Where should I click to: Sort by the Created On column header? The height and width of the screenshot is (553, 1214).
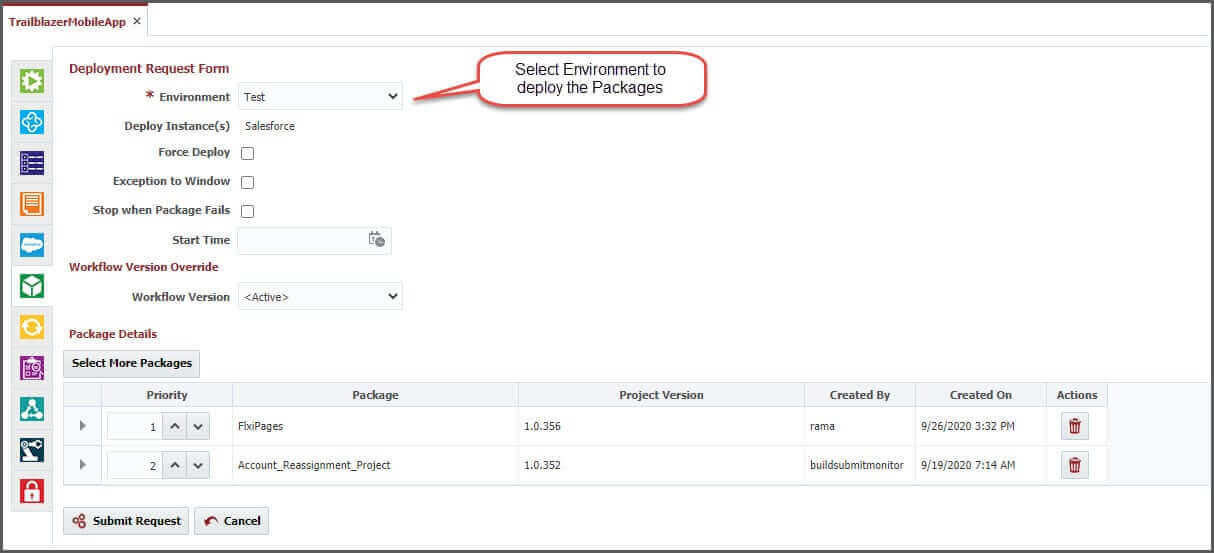981,395
